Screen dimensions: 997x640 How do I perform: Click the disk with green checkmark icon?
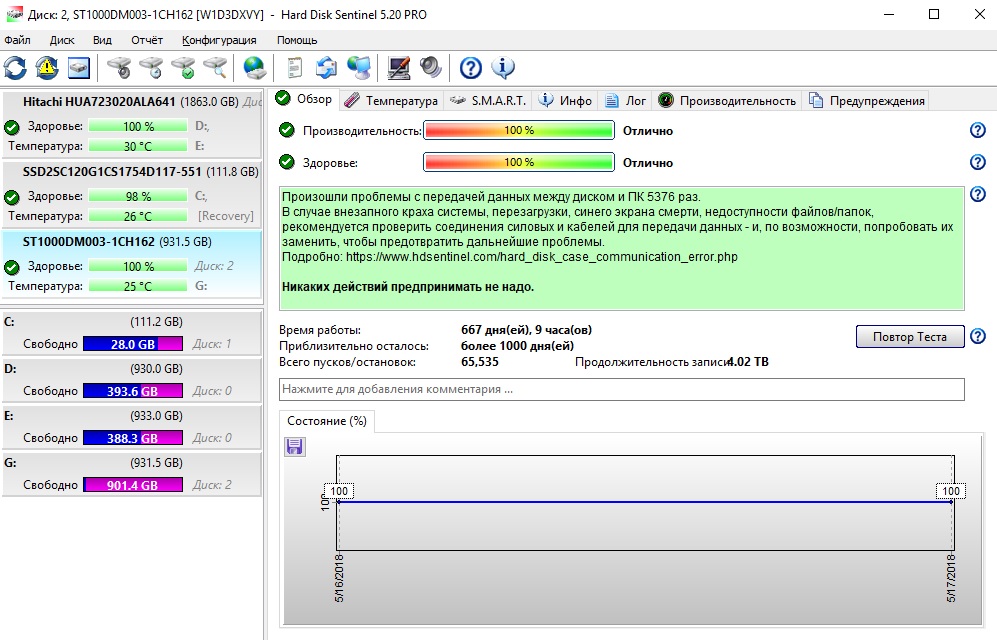pyautogui.click(x=183, y=68)
